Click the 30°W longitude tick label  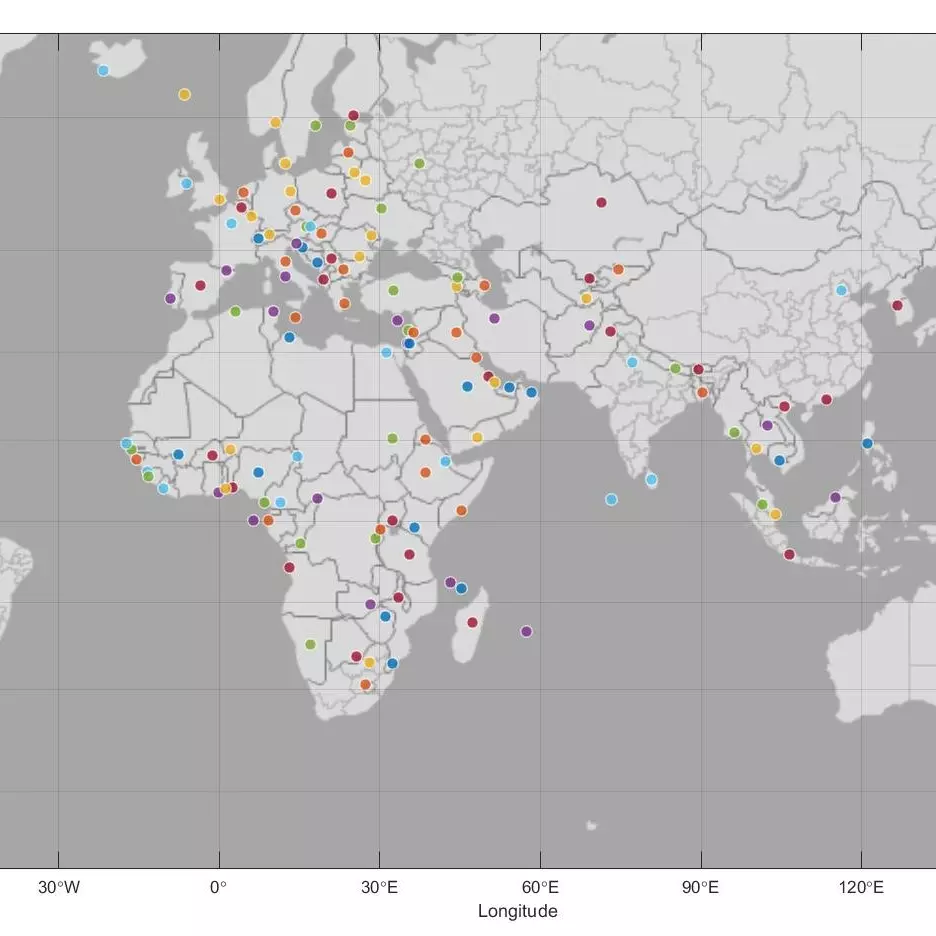[x=58, y=885]
